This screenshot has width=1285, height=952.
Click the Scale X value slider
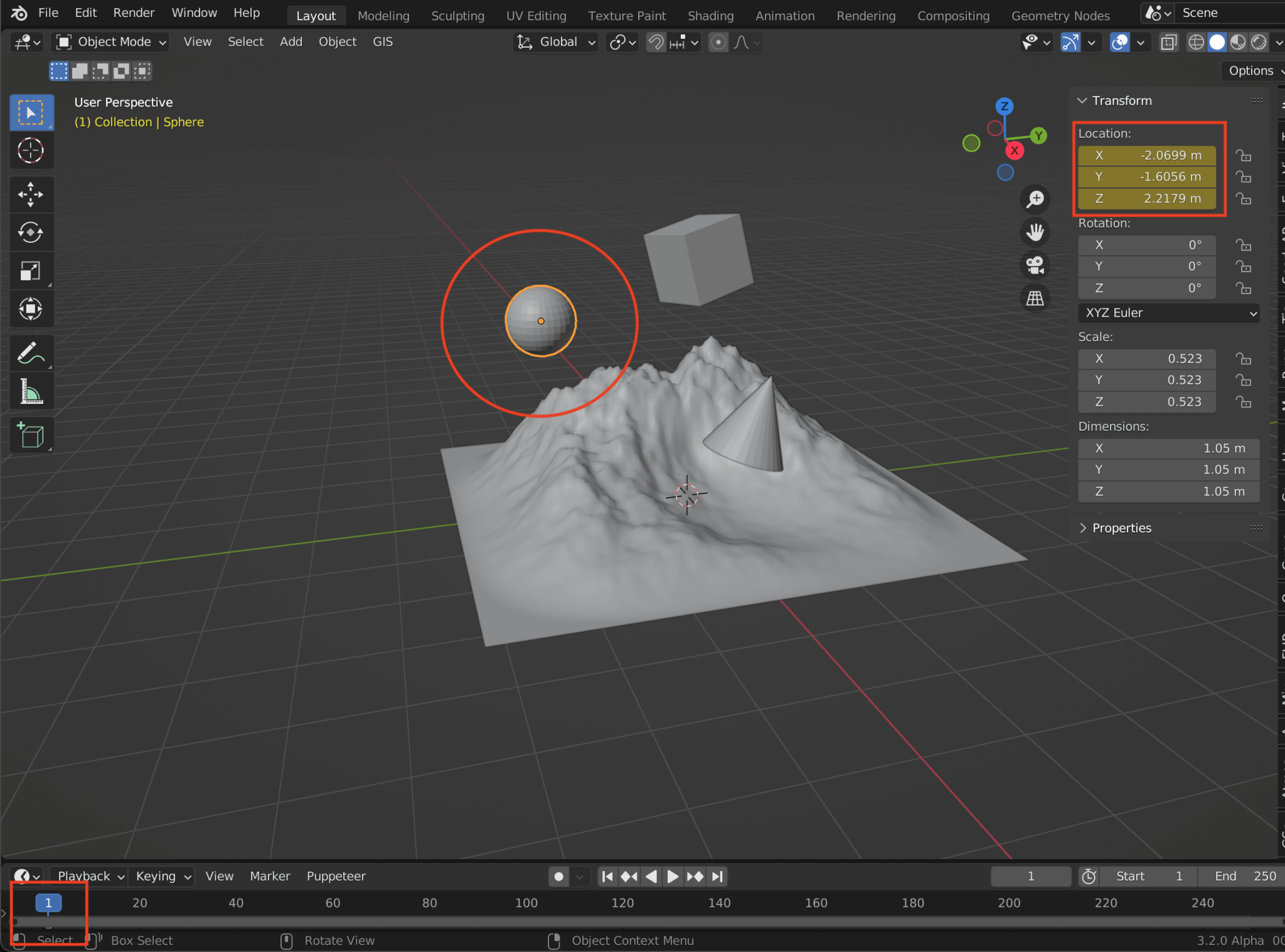(x=1146, y=358)
